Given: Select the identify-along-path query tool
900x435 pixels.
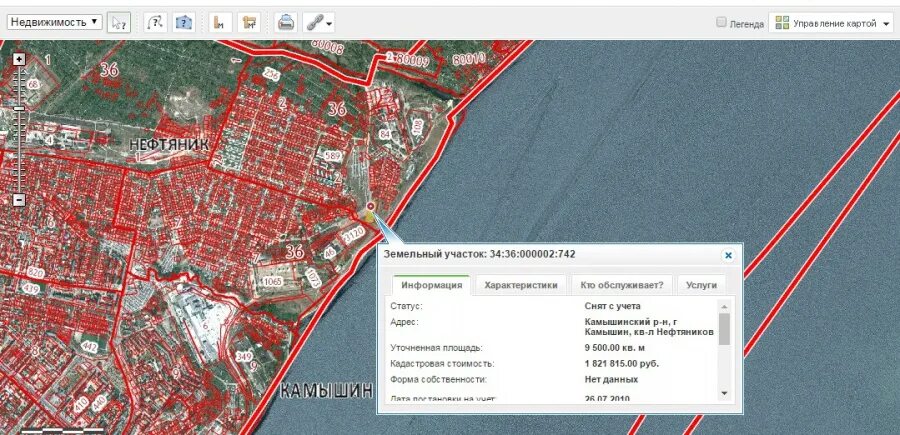Looking at the screenshot, I should pos(156,23).
